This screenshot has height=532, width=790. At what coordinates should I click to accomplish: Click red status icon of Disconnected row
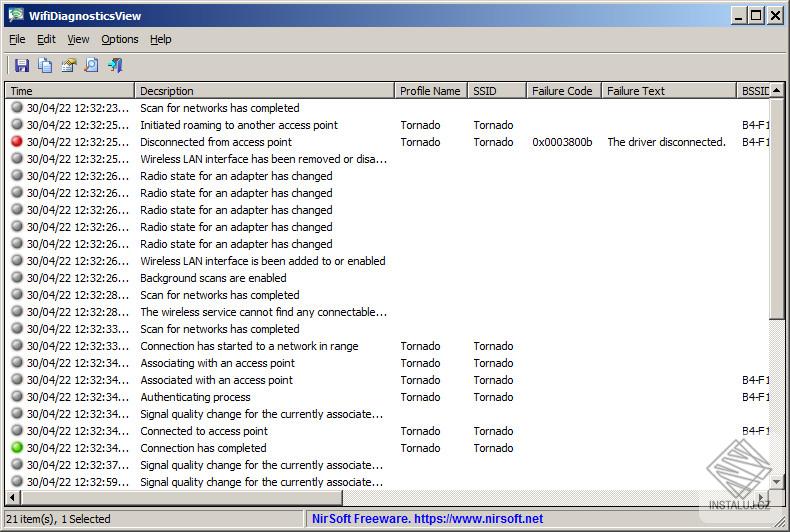coord(17,142)
